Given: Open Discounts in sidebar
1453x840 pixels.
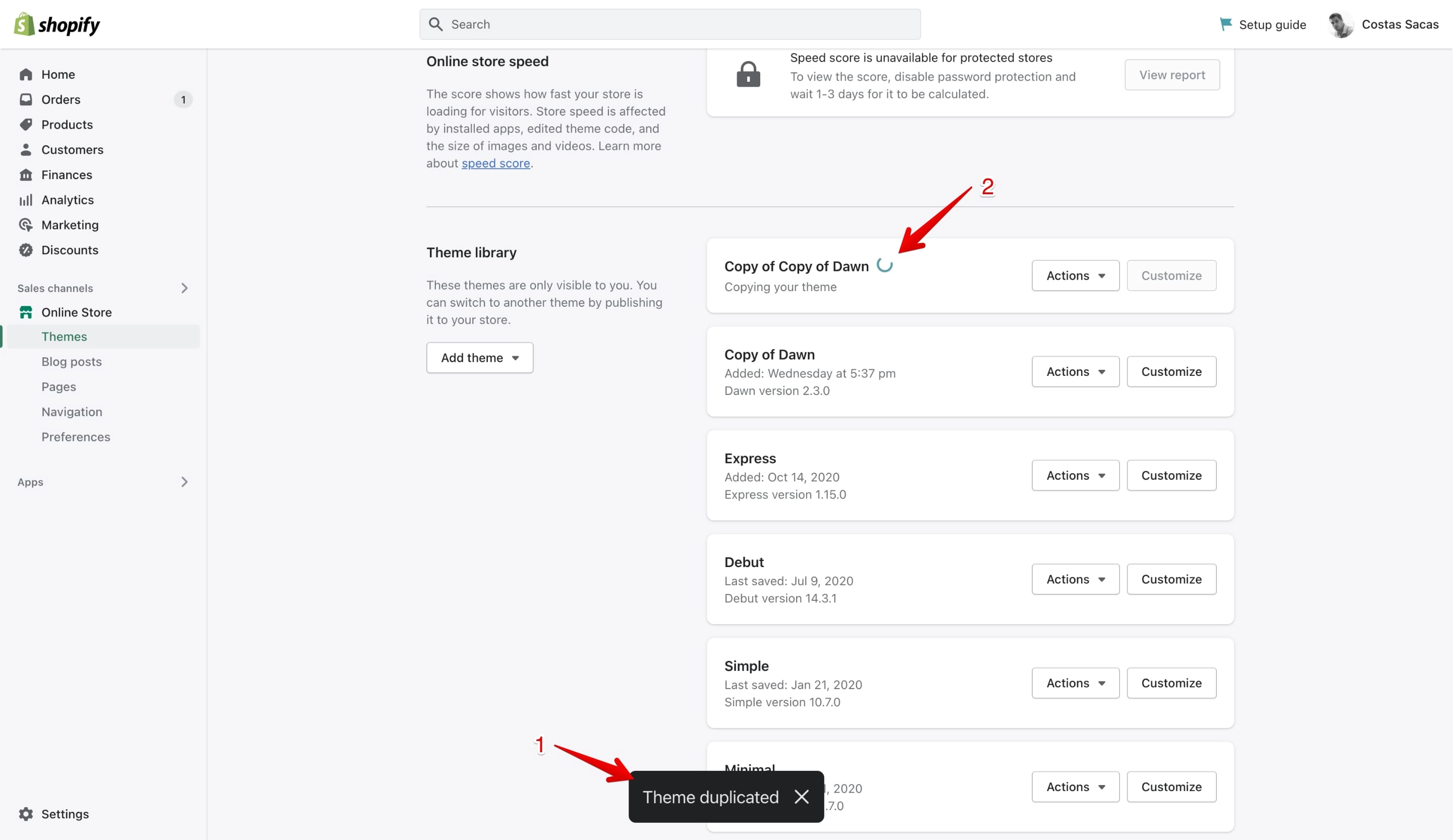Looking at the screenshot, I should 70,250.
